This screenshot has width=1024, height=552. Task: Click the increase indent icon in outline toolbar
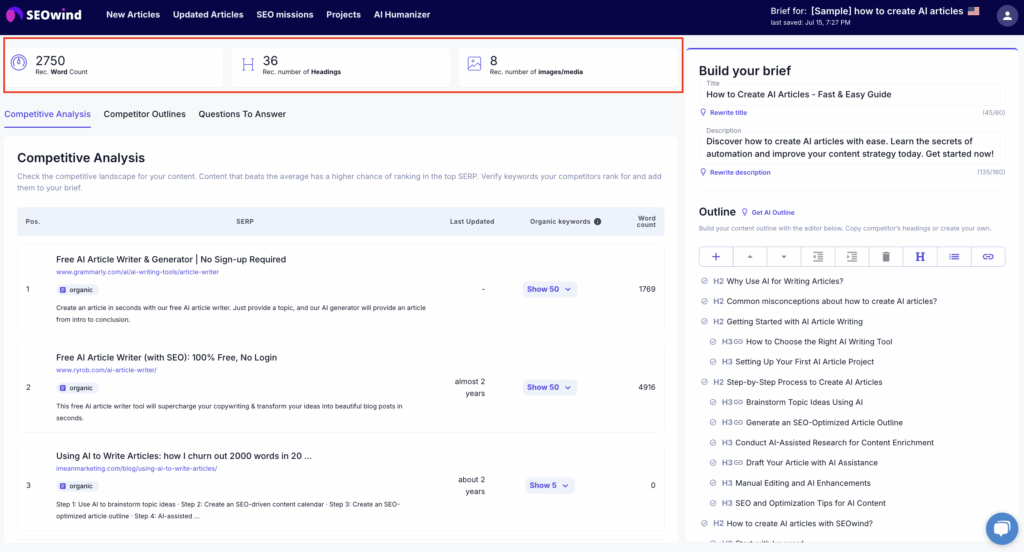(x=852, y=257)
